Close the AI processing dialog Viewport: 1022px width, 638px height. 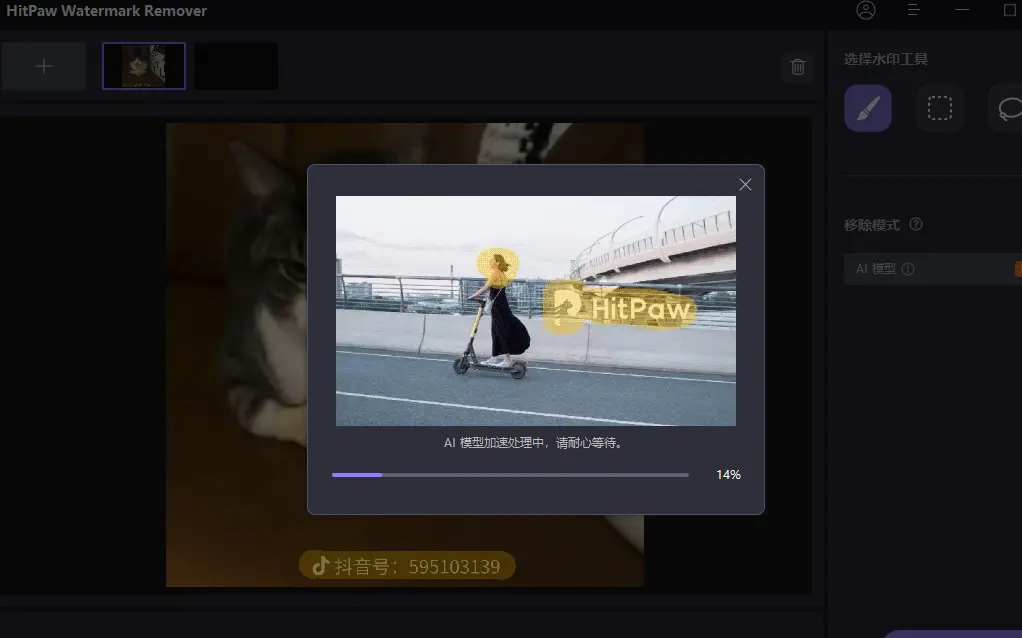pos(745,185)
